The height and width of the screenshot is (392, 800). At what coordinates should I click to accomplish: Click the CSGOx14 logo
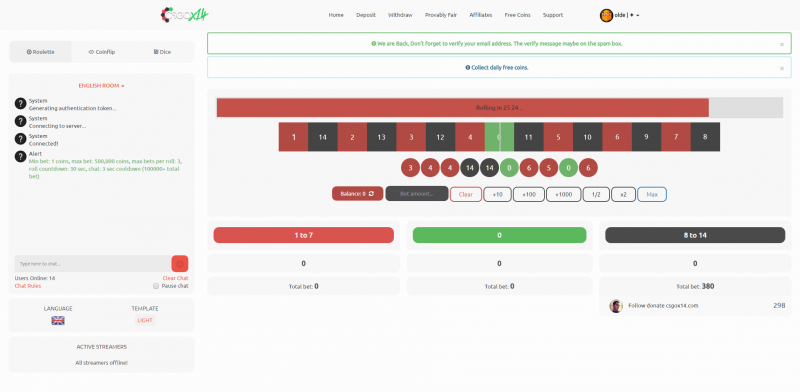pos(184,15)
